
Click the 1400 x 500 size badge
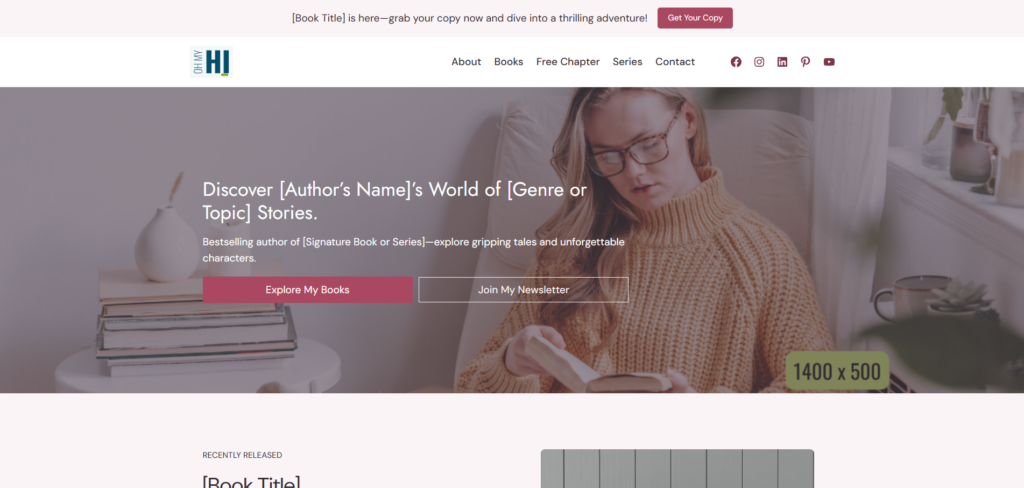[837, 371]
